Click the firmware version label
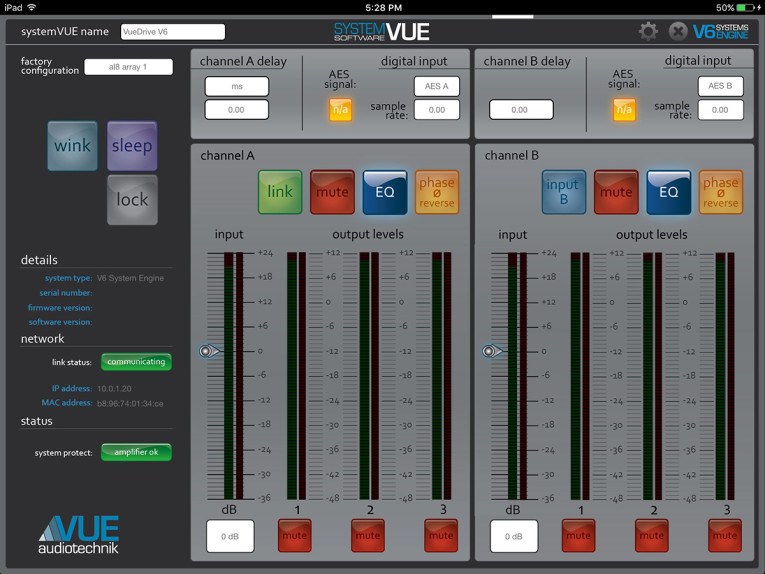 point(60,307)
